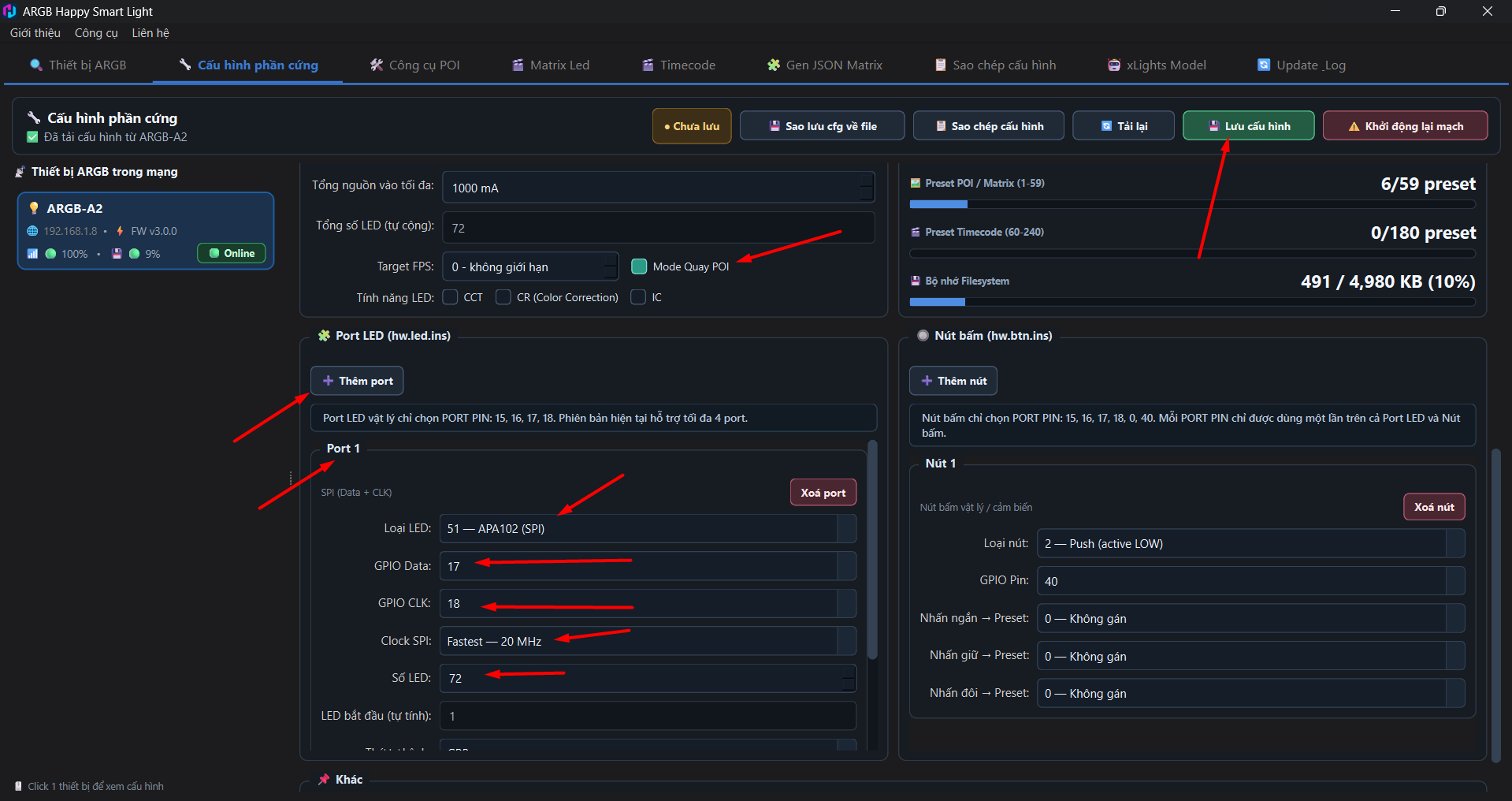Click the lightbulb icon of ARGB-A2 device
Viewport: 1512px width, 801px height.
pos(34,208)
